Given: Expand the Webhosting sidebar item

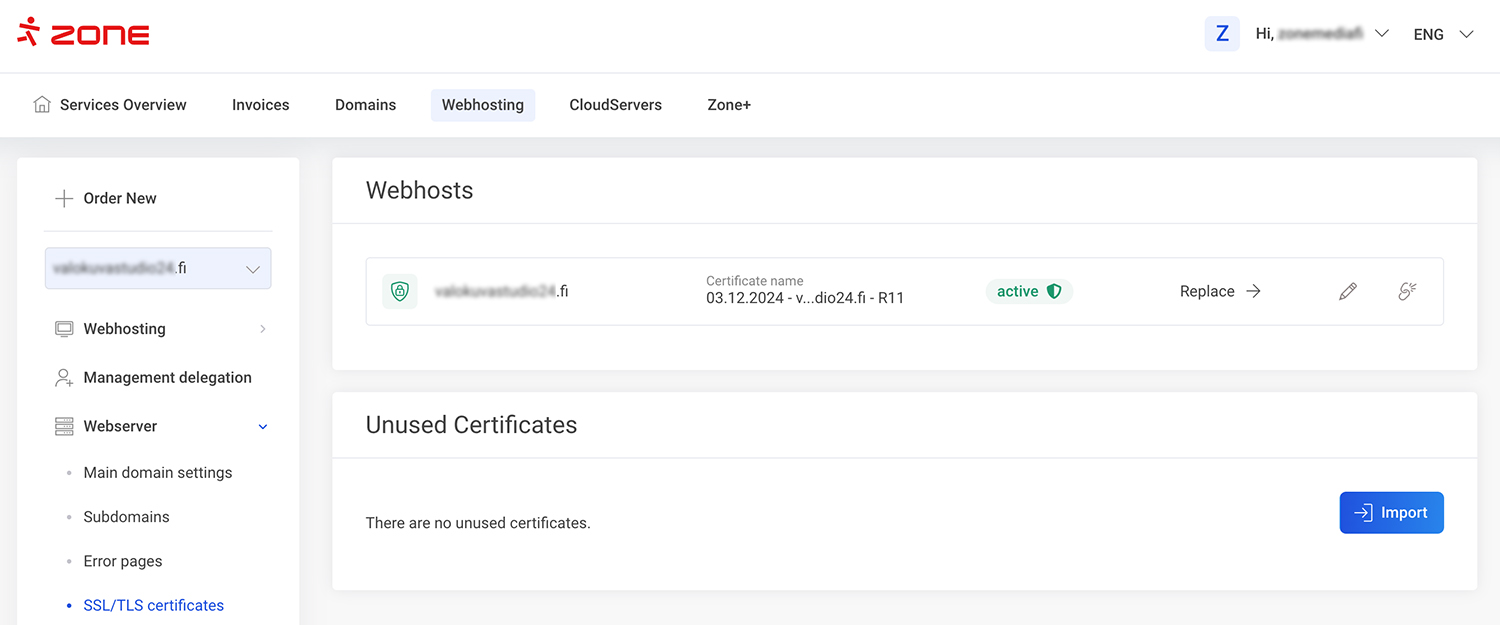Looking at the screenshot, I should (263, 329).
